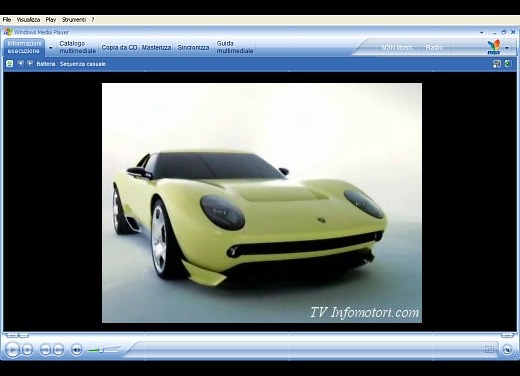520x376 pixels.
Task: Click the Stop button
Action: (27, 350)
